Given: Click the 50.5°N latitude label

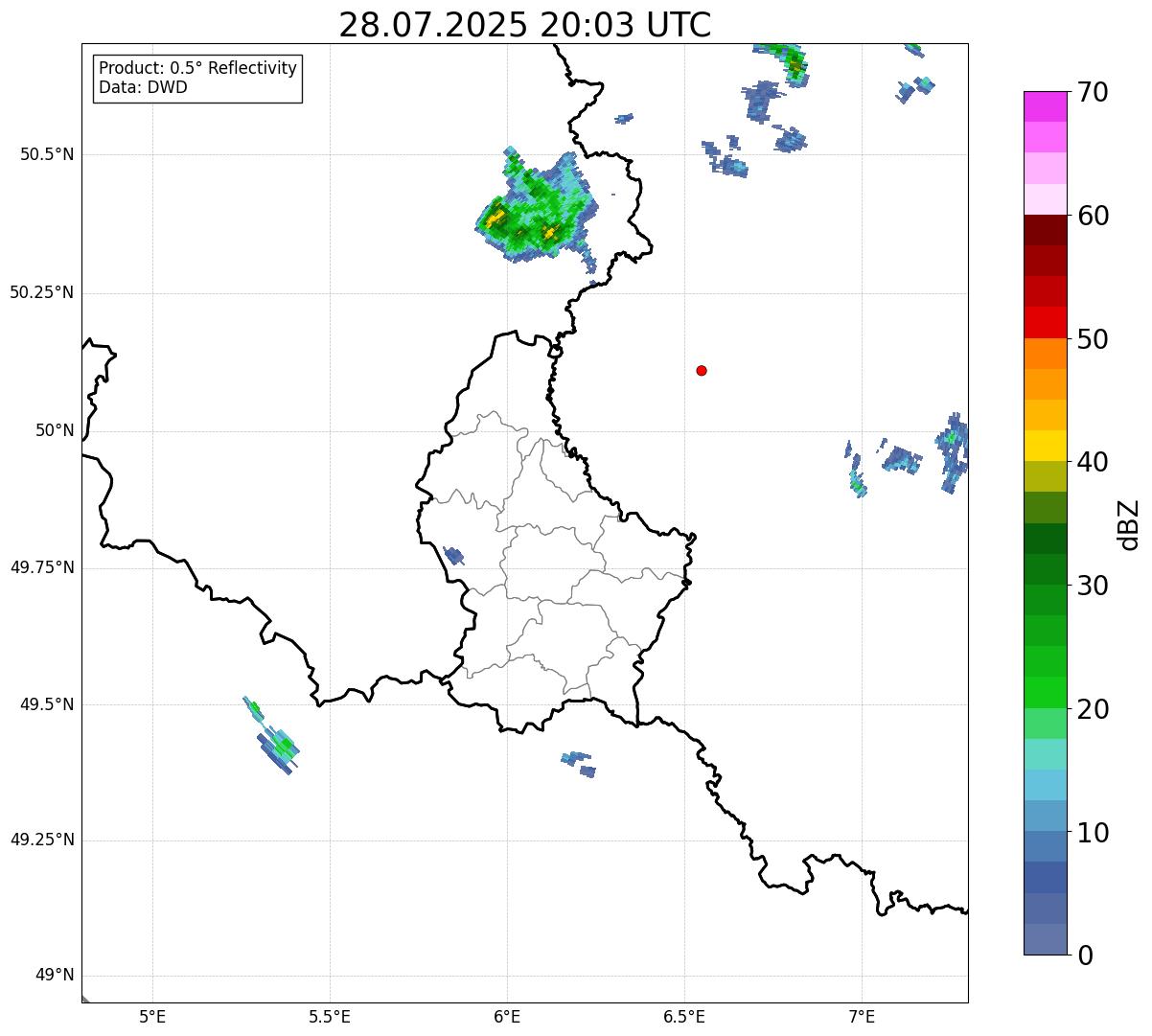Looking at the screenshot, I should [47, 154].
